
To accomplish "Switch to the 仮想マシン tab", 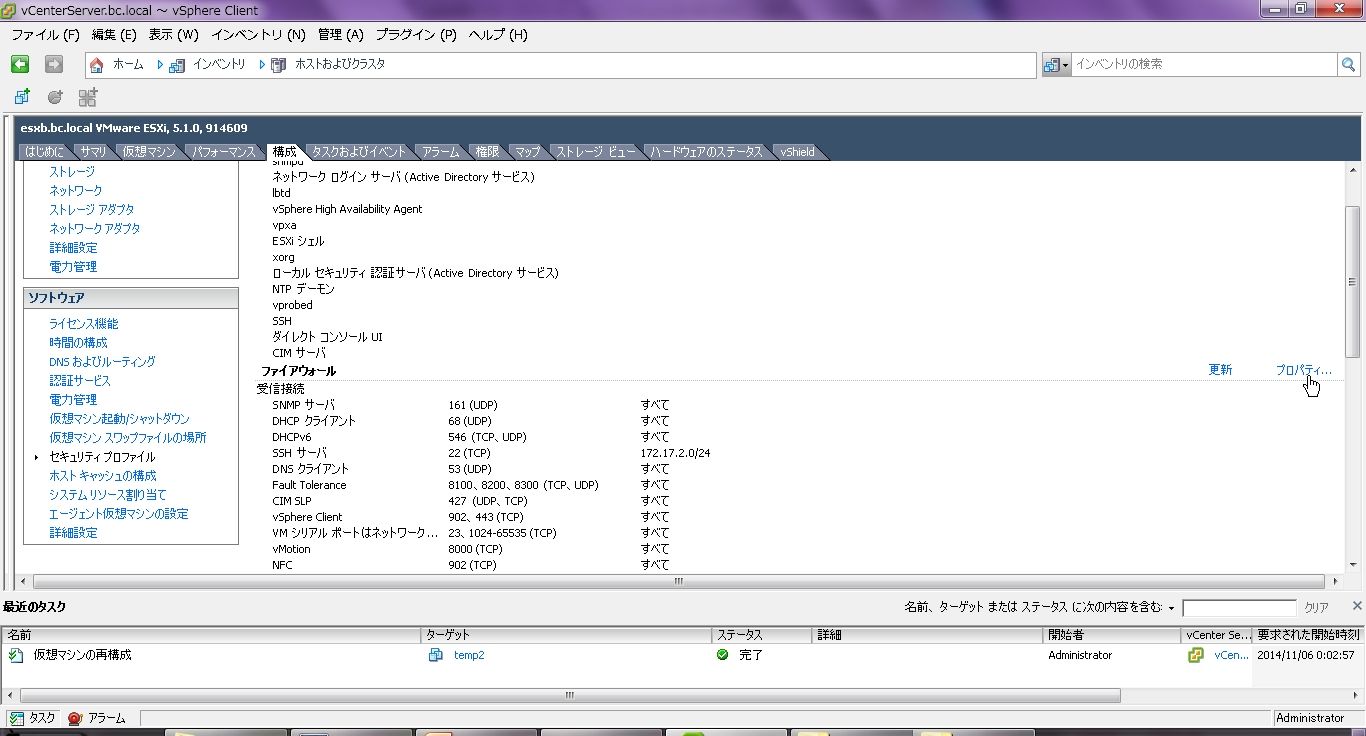I will pyautogui.click(x=149, y=152).
